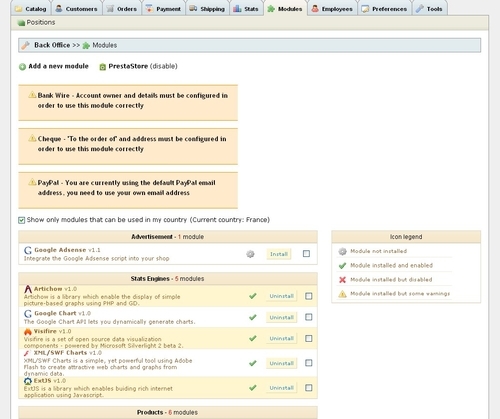Uninstall the Google Chart module
The image size is (500, 419).
(281, 317)
